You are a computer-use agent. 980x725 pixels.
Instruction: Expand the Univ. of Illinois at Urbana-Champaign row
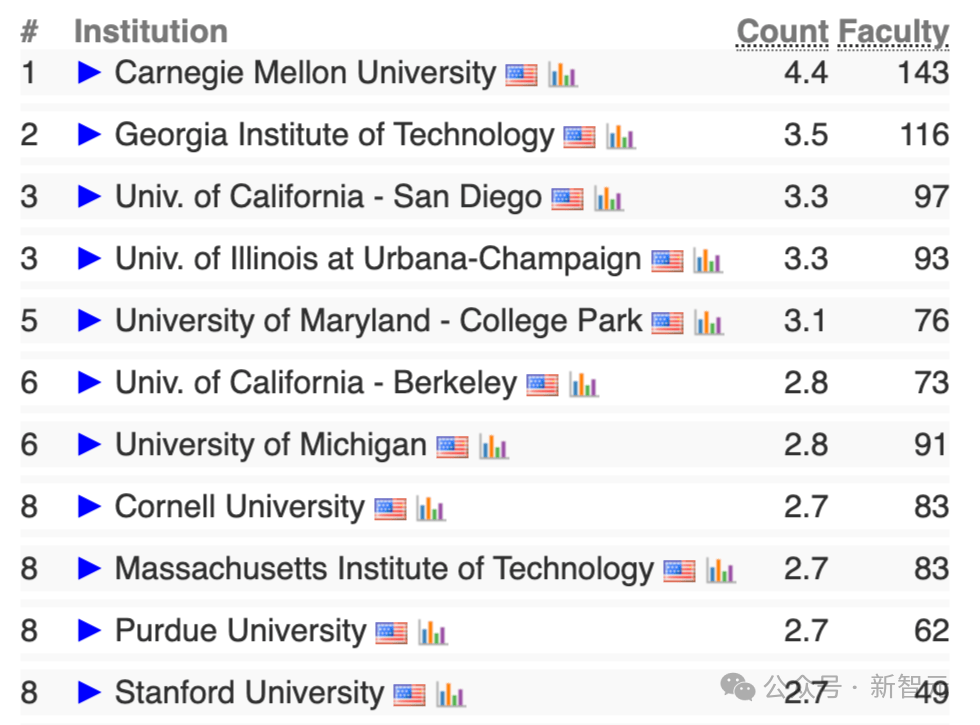click(x=90, y=259)
